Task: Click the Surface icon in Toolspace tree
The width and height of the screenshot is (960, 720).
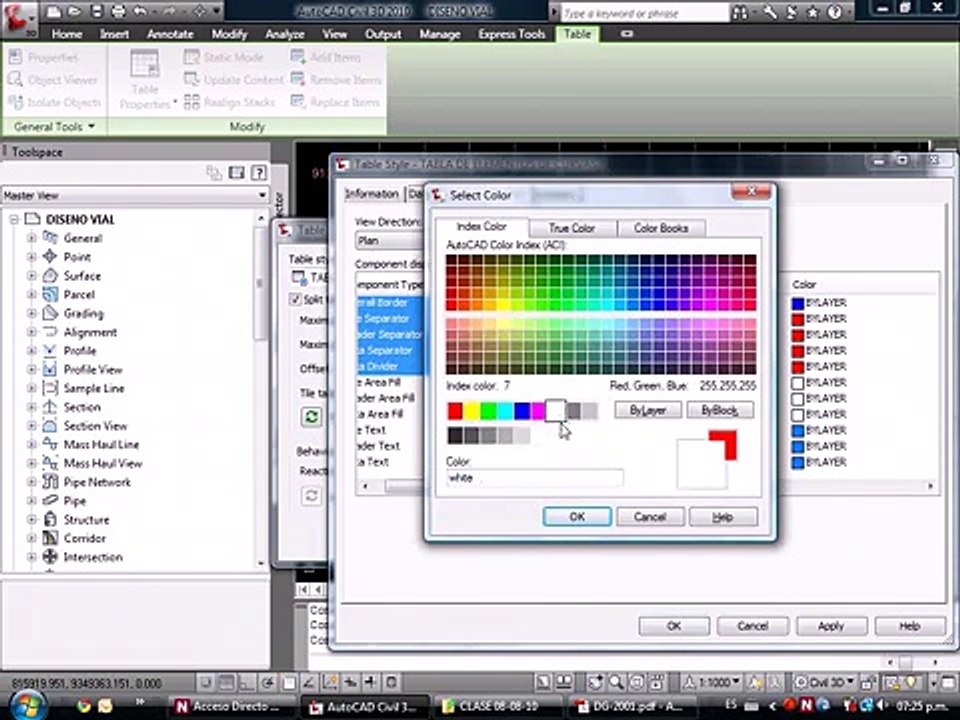Action: pyautogui.click(x=50, y=276)
